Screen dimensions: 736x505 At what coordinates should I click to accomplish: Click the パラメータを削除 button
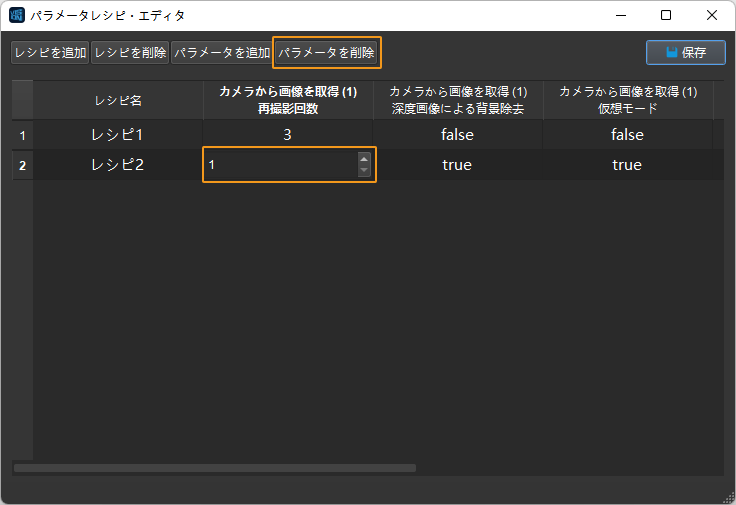point(326,53)
